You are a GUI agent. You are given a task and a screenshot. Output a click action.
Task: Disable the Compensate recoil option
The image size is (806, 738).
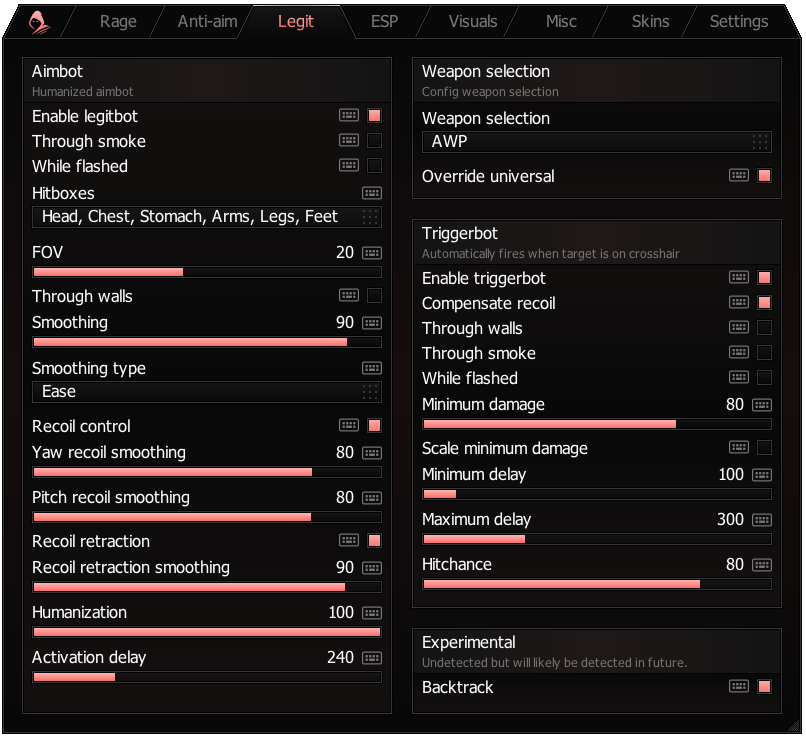pos(763,303)
